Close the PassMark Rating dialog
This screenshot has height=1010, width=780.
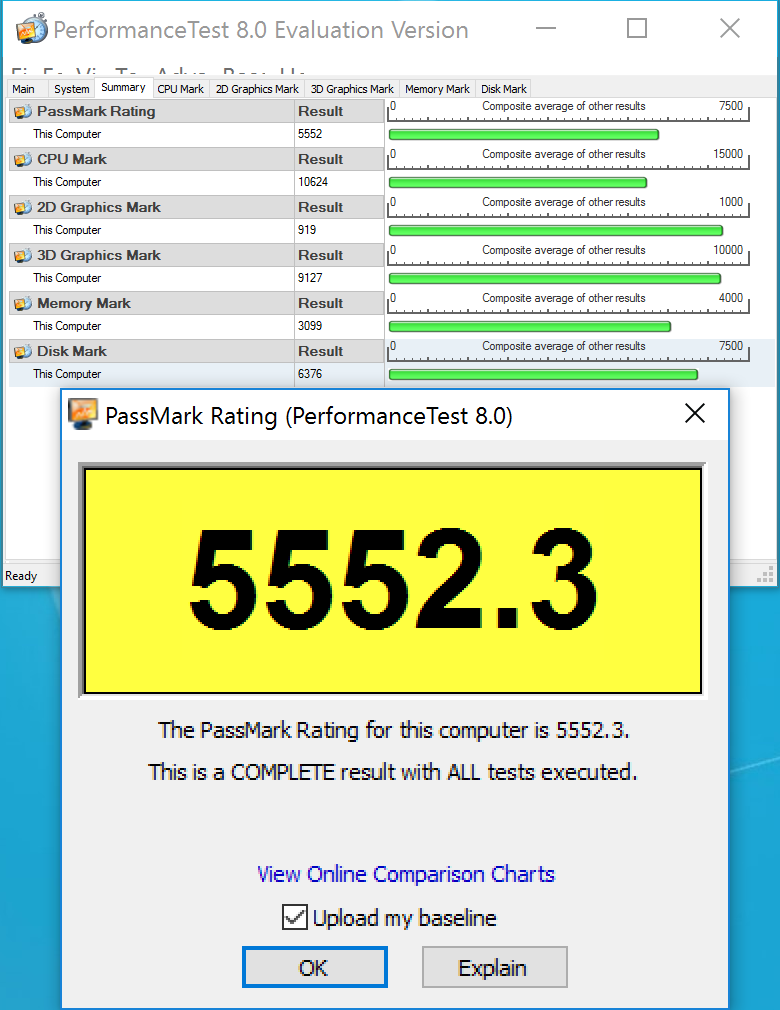tap(695, 414)
